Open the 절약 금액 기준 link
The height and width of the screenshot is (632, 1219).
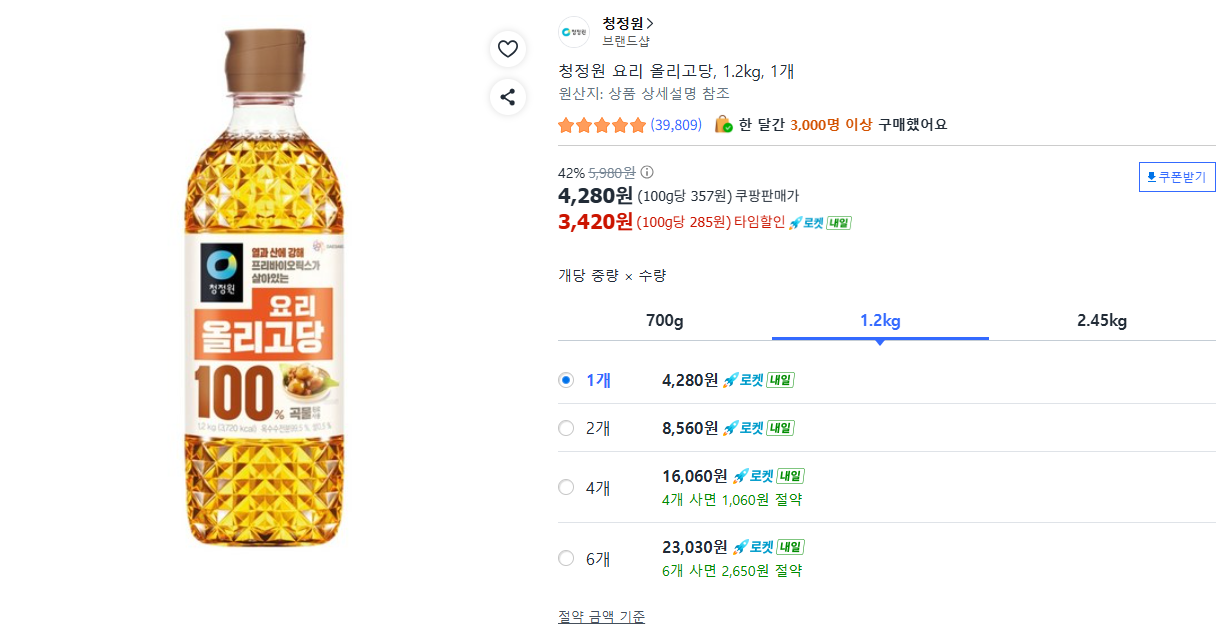coord(601,617)
